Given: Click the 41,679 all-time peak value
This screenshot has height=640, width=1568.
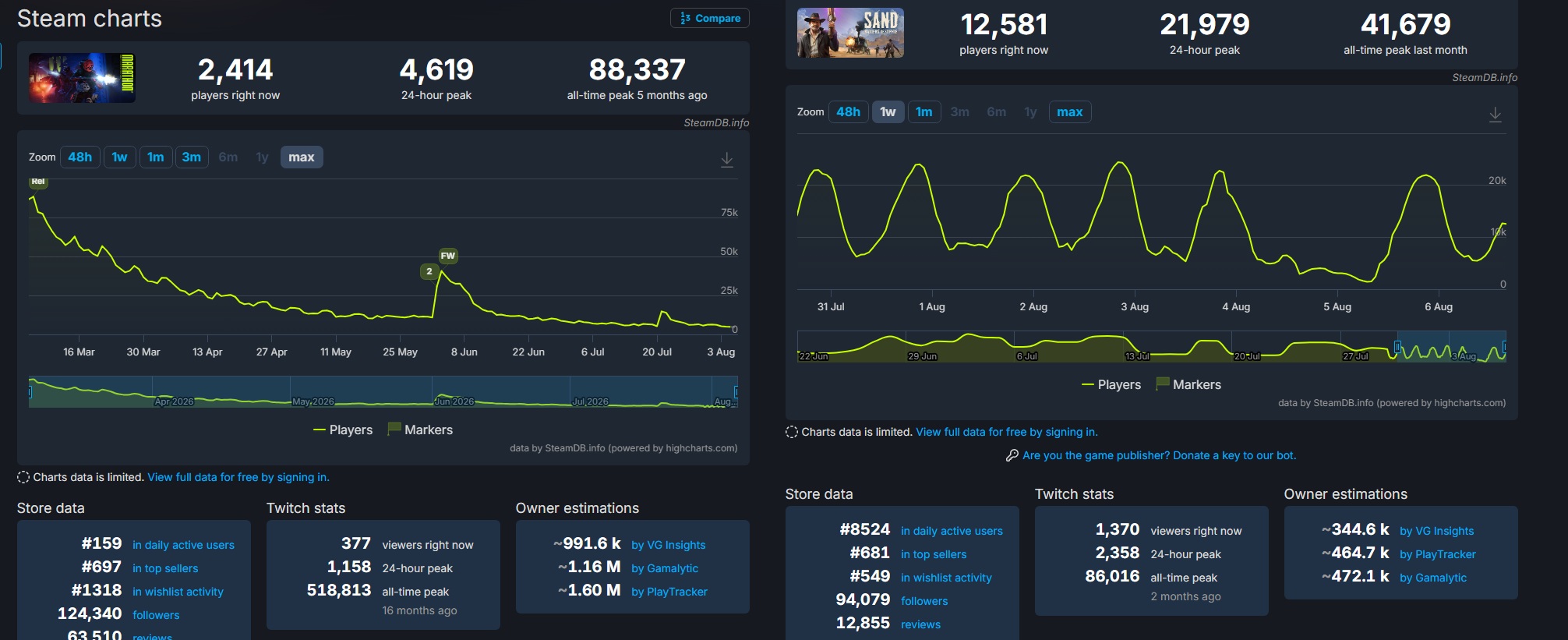Looking at the screenshot, I should 1406,25.
